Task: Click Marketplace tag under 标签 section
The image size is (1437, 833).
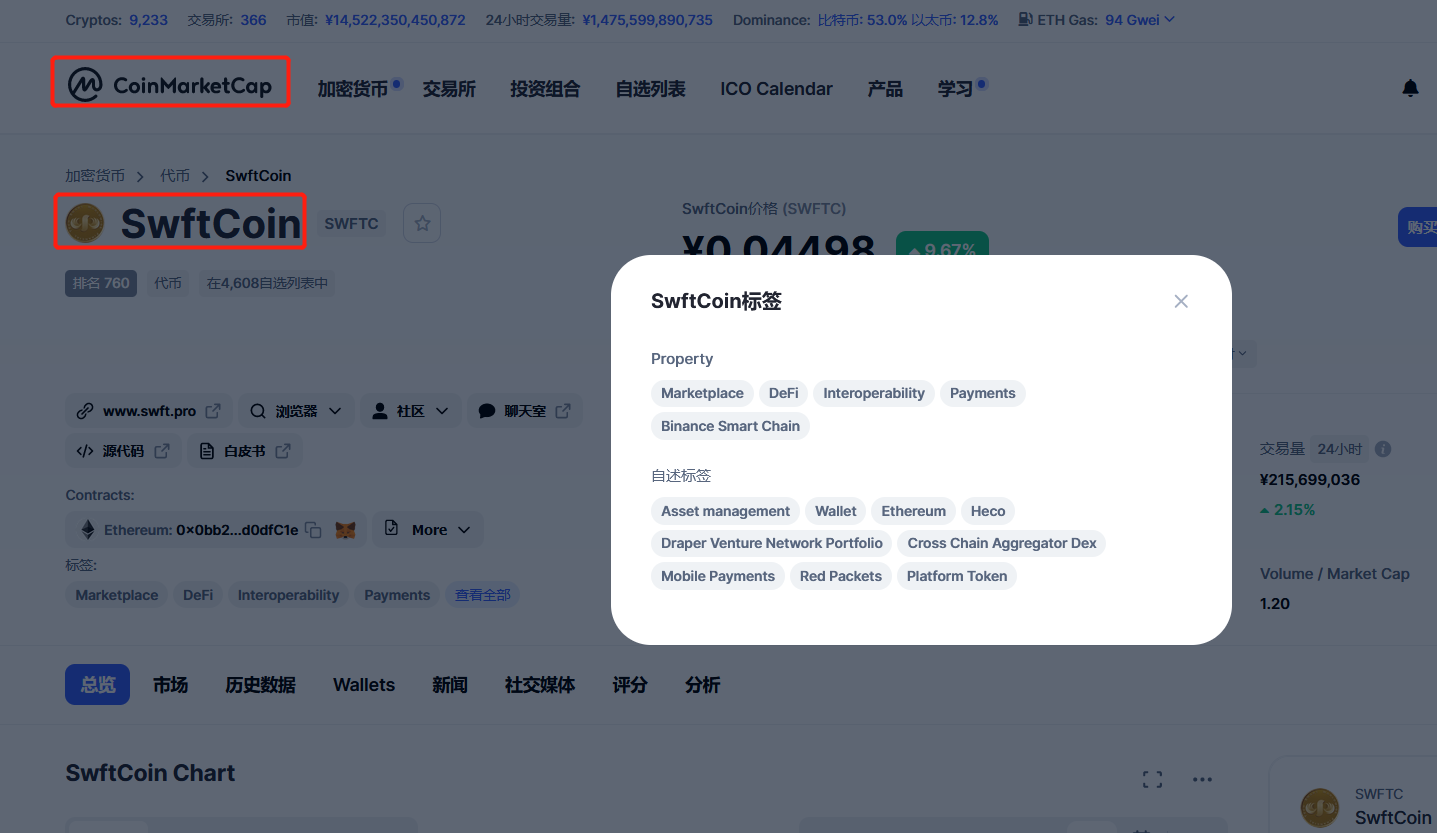Action: point(117,595)
